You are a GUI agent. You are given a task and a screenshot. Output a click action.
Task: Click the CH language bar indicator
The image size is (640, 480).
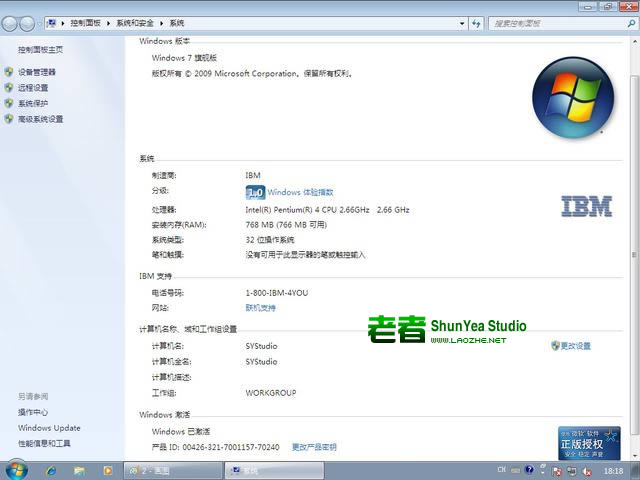(x=502, y=470)
